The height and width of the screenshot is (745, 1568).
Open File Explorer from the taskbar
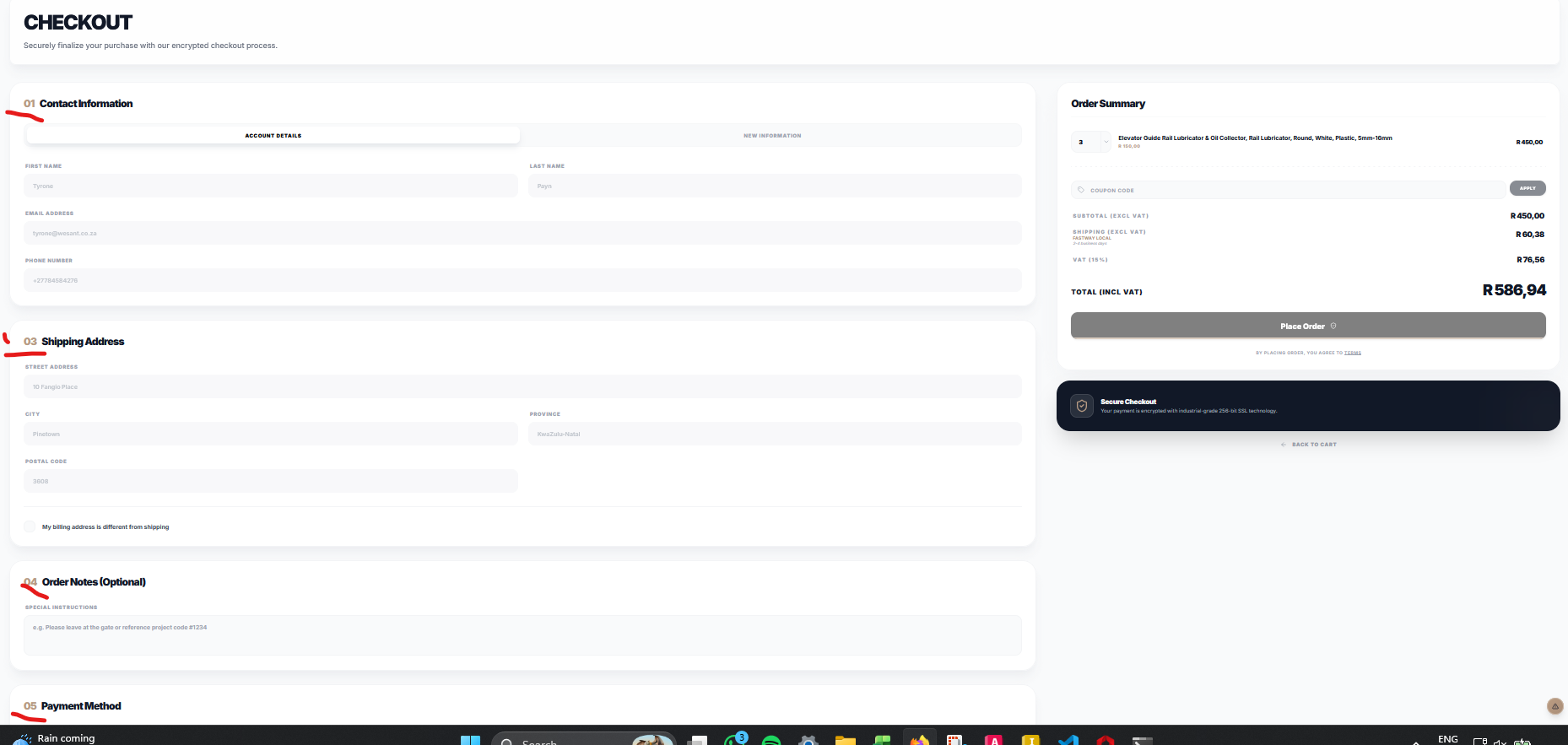(845, 741)
